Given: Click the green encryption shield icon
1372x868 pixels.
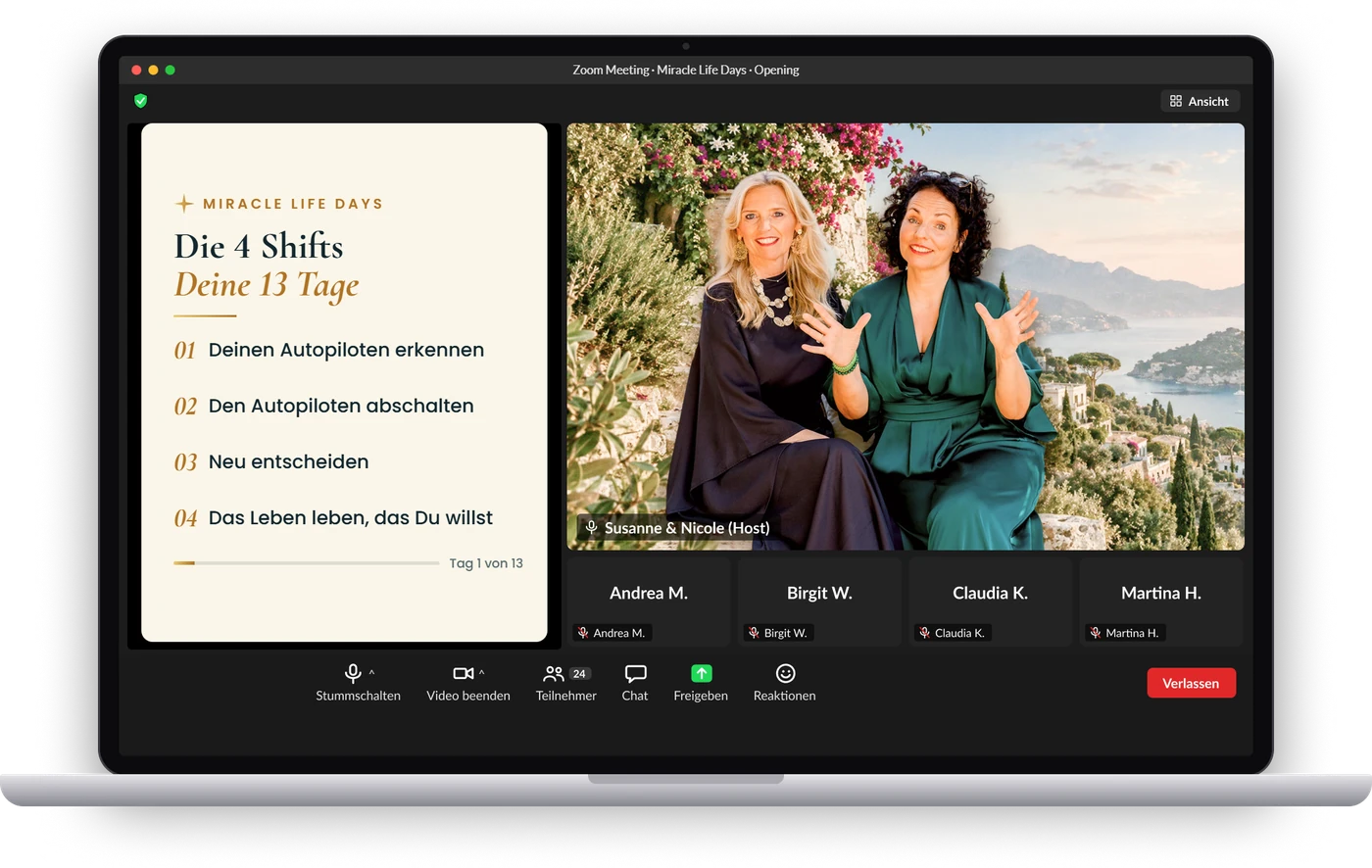Looking at the screenshot, I should click(140, 100).
